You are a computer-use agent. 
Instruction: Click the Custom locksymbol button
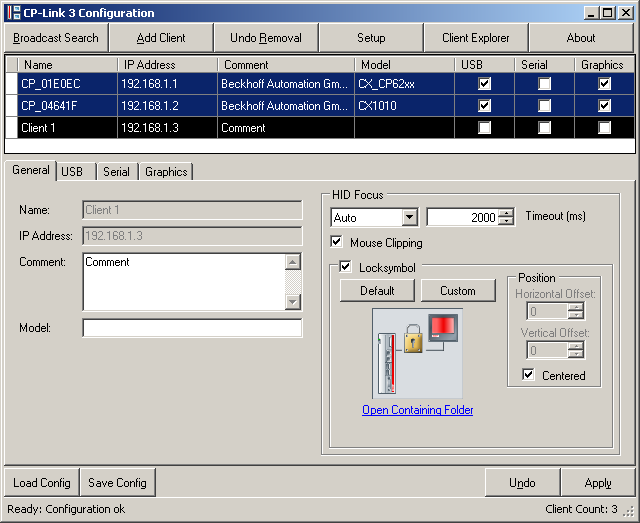(458, 291)
